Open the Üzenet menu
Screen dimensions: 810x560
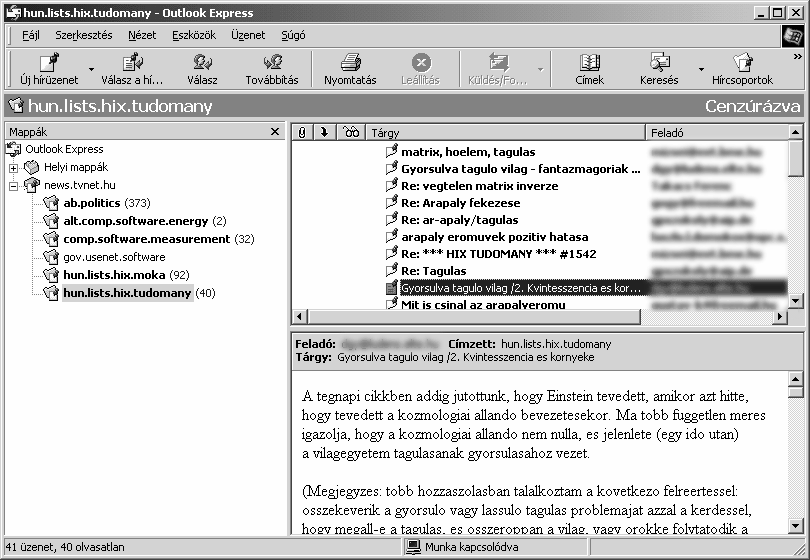(248, 35)
